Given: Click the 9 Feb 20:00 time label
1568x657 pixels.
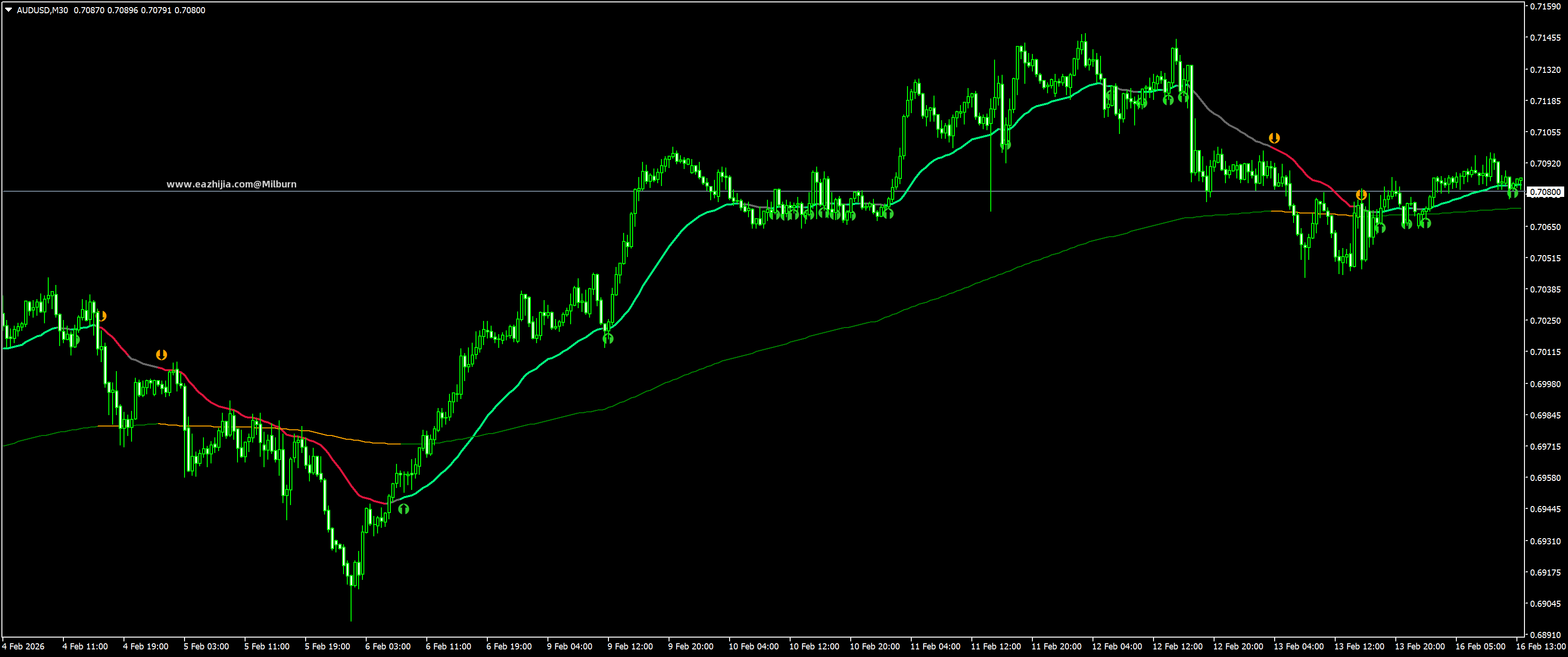Looking at the screenshot, I should tap(691, 647).
